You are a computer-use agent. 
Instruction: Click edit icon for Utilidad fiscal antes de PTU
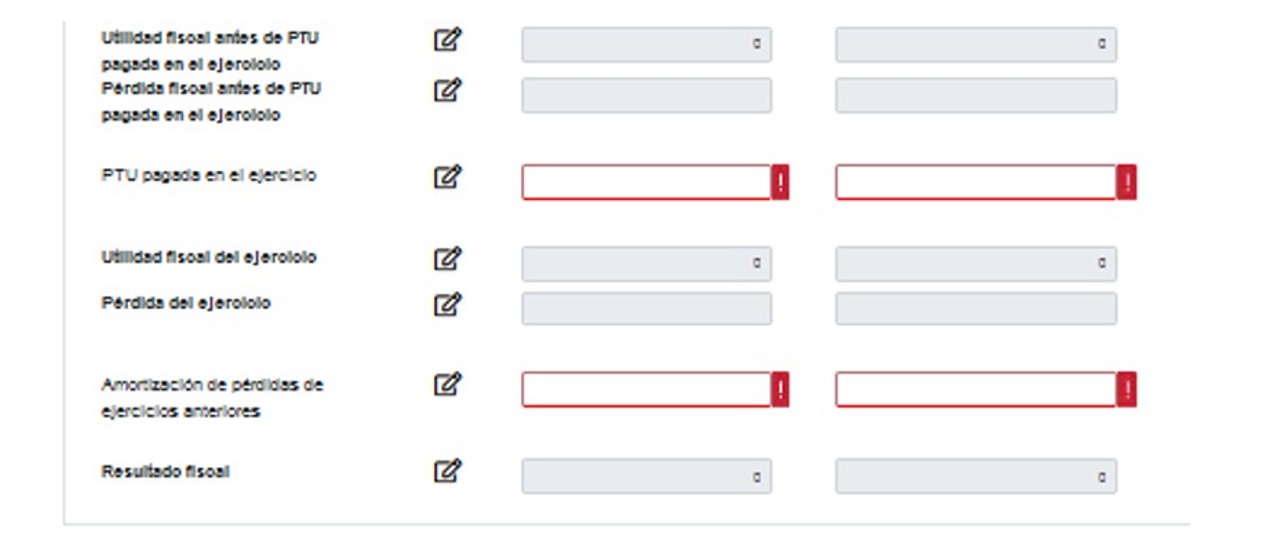pyautogui.click(x=447, y=40)
